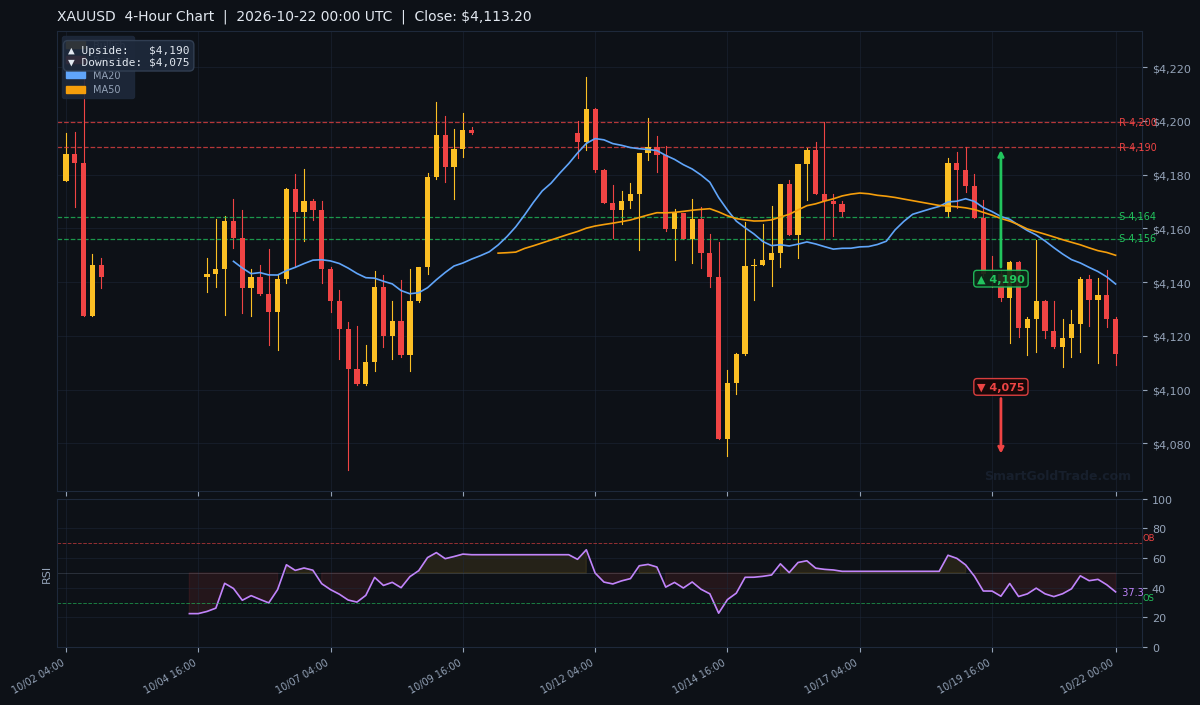
Task: Click the RSI axis value 80
Action: [x=1158, y=529]
